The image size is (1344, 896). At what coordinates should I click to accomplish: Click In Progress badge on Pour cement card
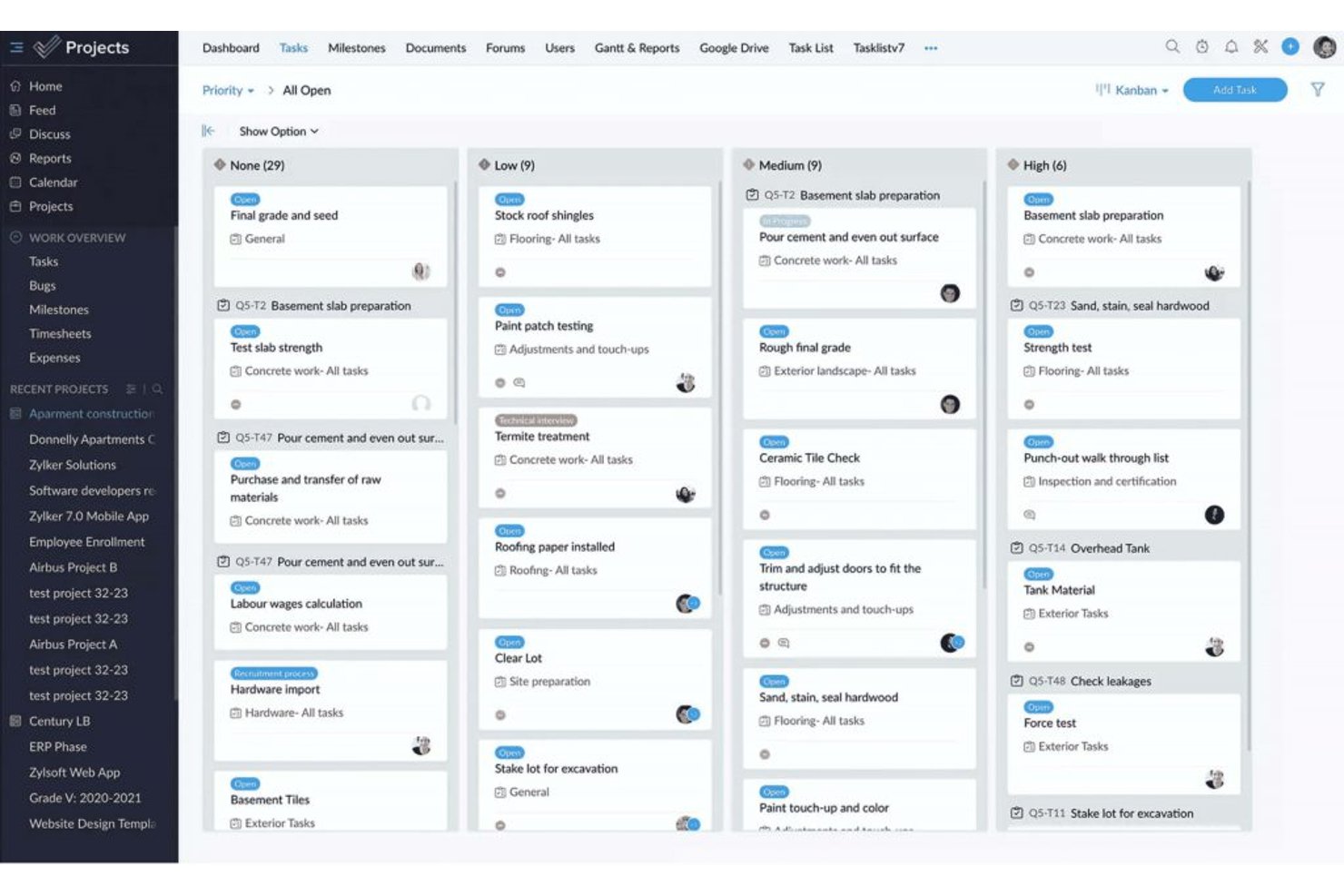tap(785, 221)
